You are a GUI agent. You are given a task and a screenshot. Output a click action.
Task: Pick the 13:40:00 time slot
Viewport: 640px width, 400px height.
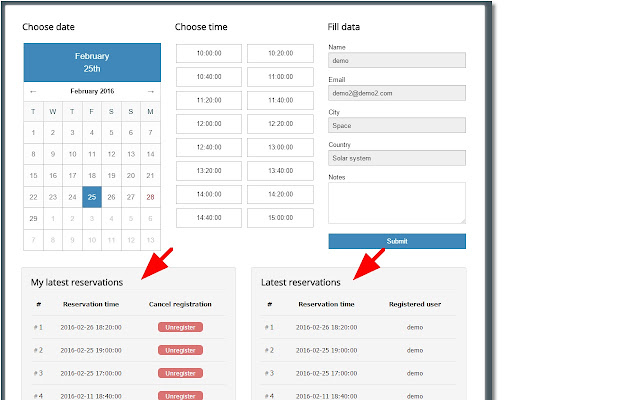tap(280, 171)
